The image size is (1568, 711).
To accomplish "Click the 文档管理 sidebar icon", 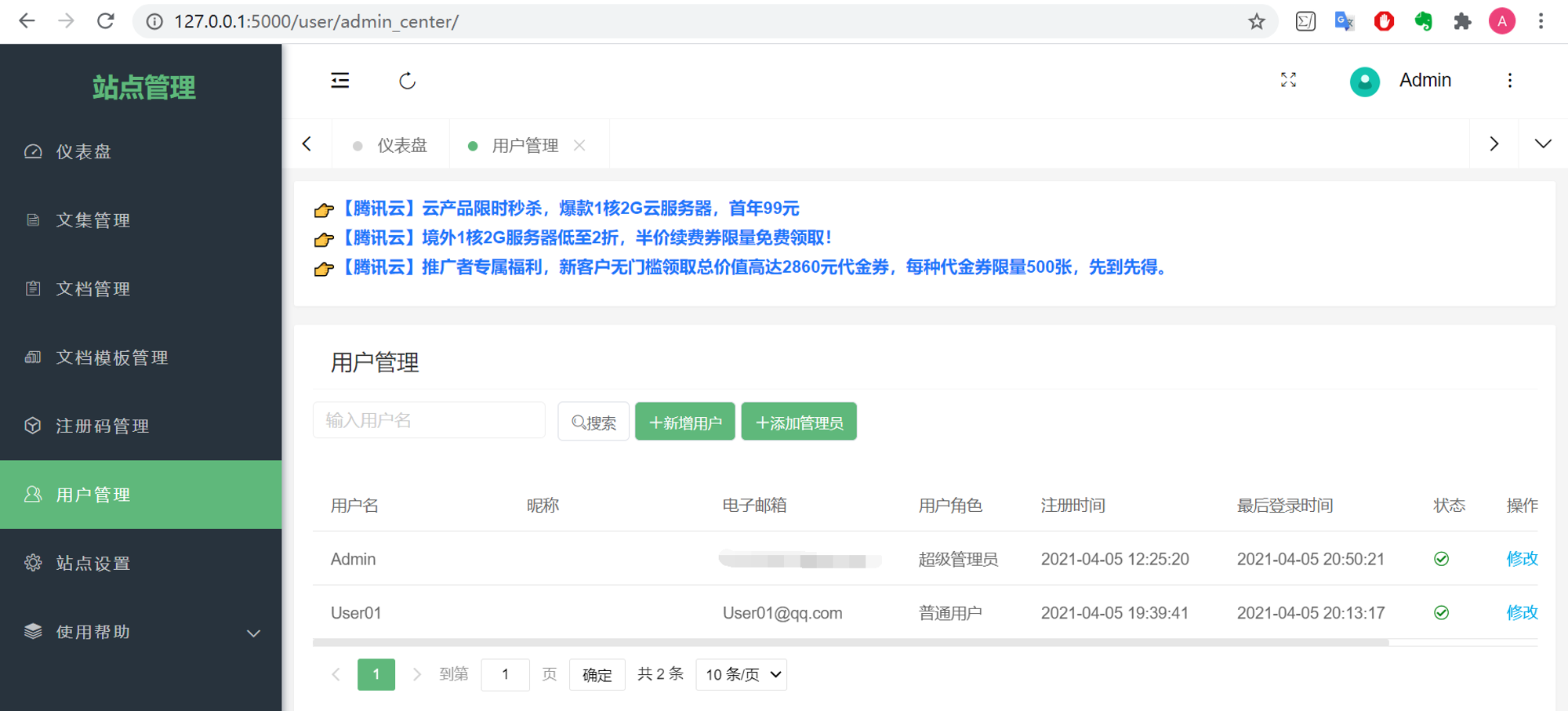I will (x=33, y=288).
